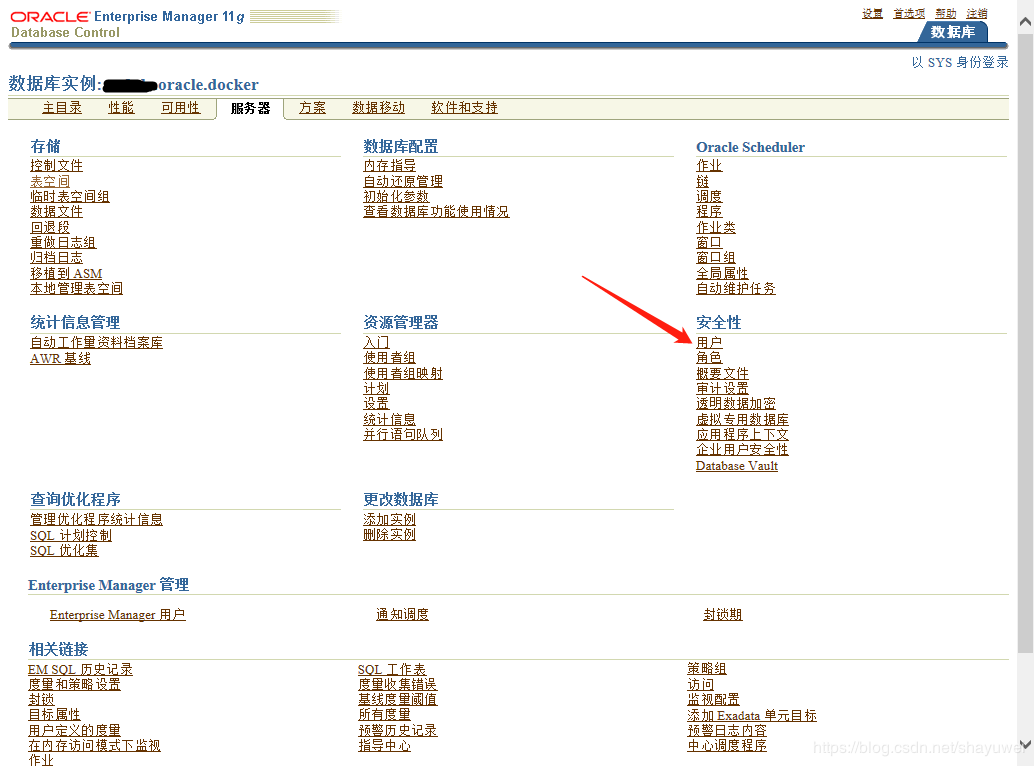Open 入门 under 资源管理器
The image size is (1034, 766).
(377, 343)
